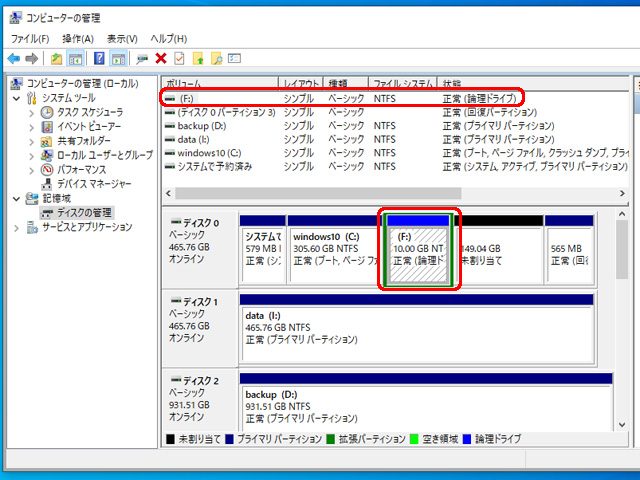Select the システムで予約済み volume row
This screenshot has height=480, width=640.
(396, 166)
